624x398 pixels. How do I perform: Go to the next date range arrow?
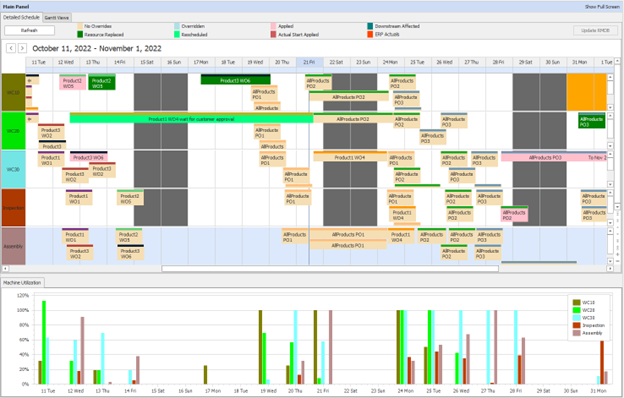click(22, 48)
